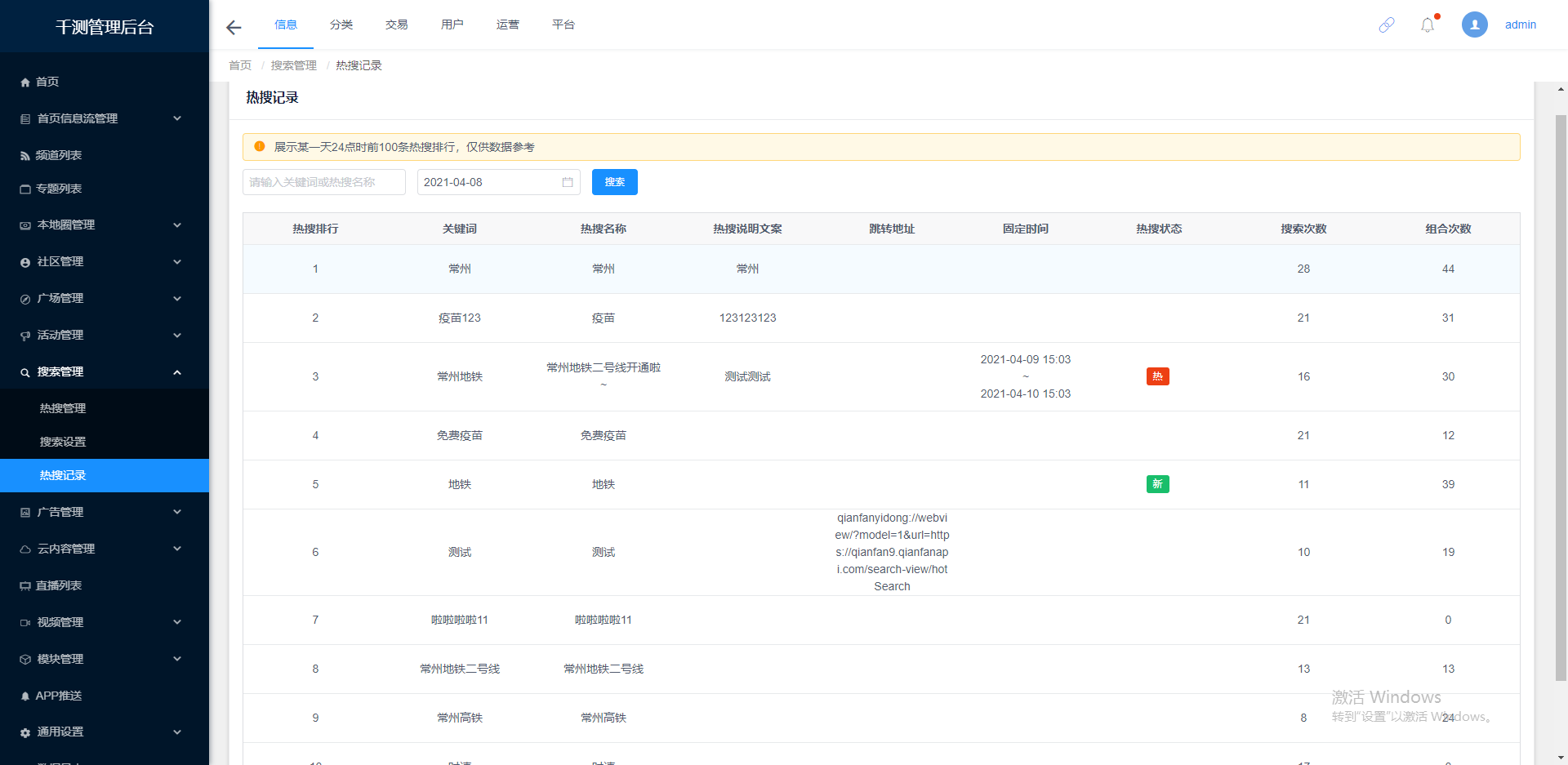Screen dimensions: 1568x765
Task: Click the 活动管理 sidebar icon
Action: (25, 336)
